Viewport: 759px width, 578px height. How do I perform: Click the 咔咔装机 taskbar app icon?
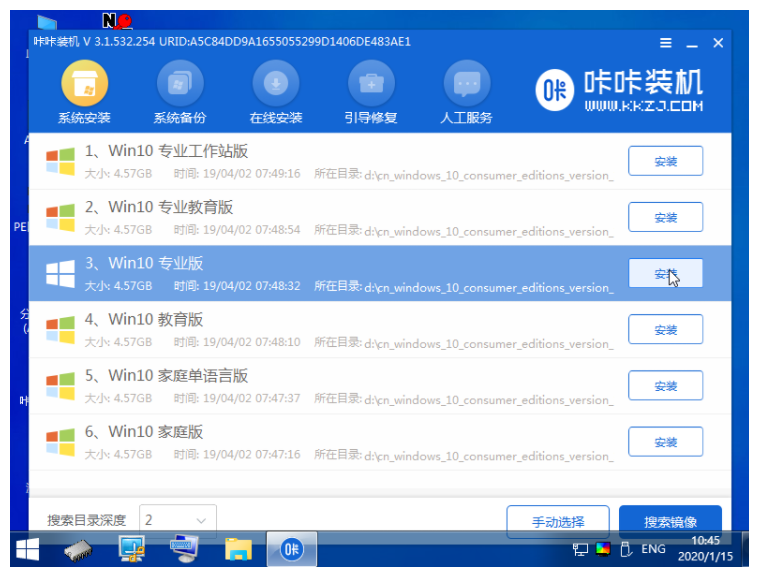coord(291,549)
